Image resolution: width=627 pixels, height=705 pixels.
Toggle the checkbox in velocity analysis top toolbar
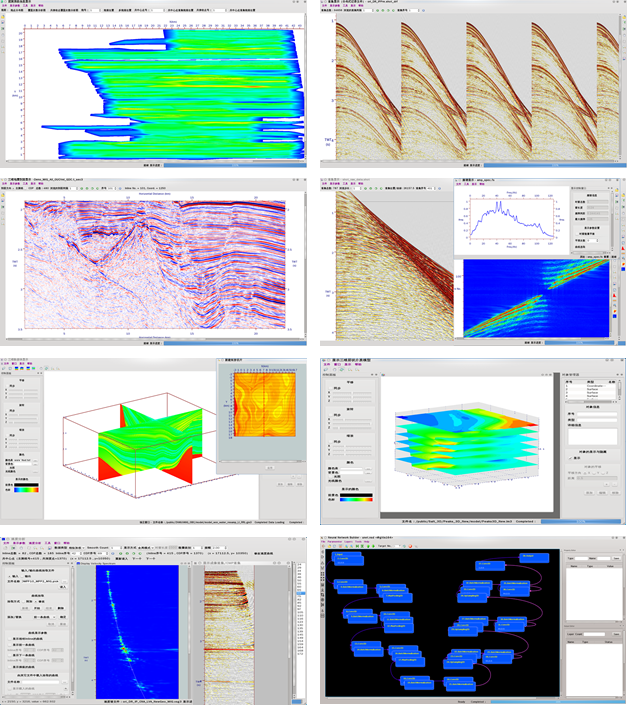(x=124, y=549)
